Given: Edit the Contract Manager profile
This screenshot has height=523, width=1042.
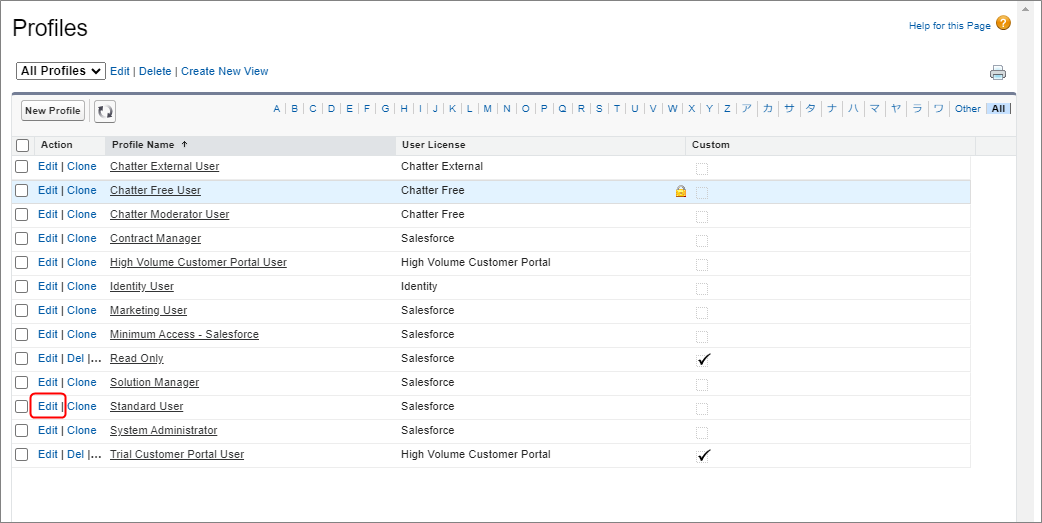Looking at the screenshot, I should point(48,238).
